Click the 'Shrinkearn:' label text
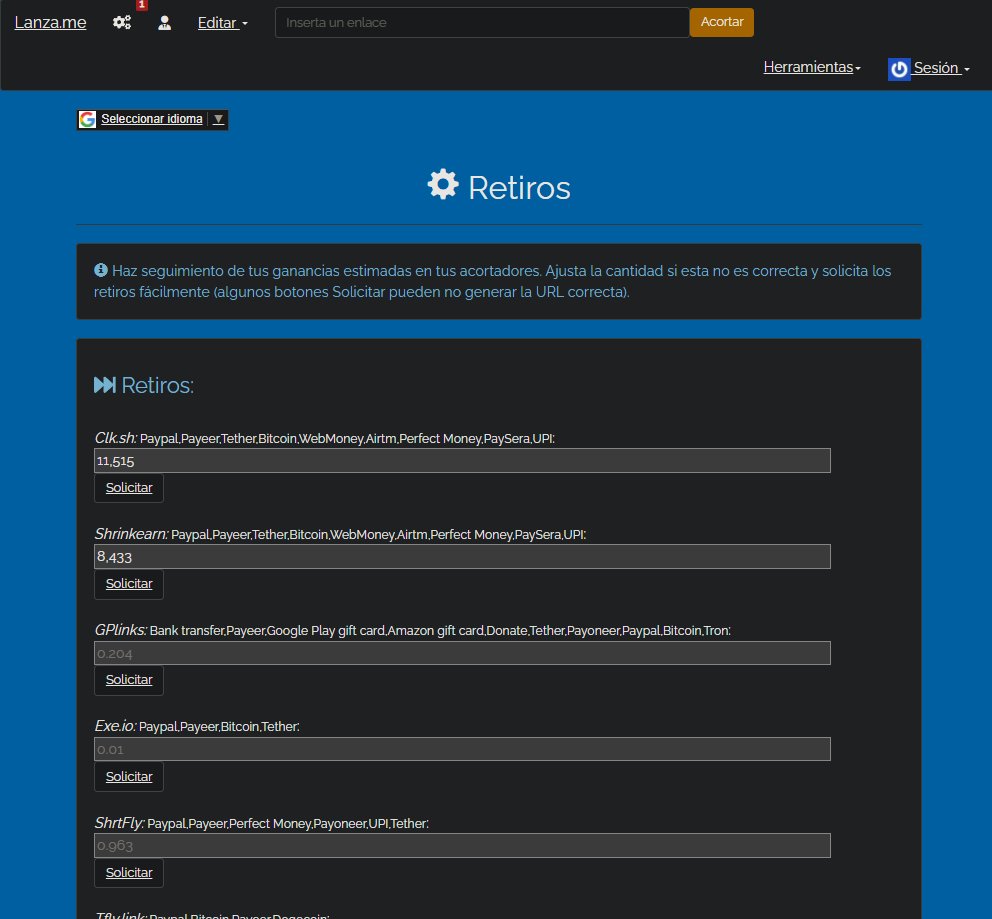 coord(132,534)
